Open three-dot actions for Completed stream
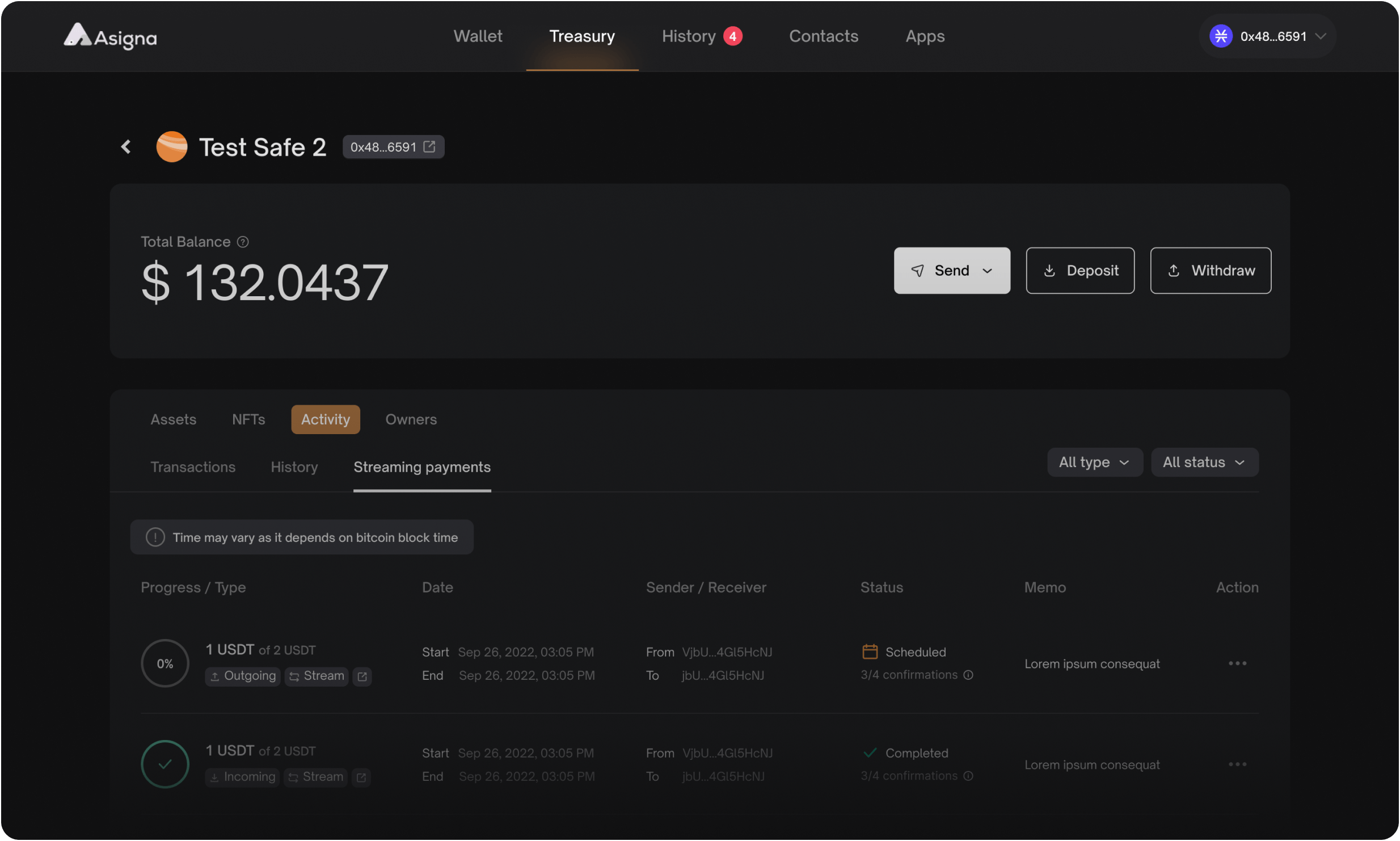Screen dimensions: 1400x841 pyautogui.click(x=1237, y=764)
